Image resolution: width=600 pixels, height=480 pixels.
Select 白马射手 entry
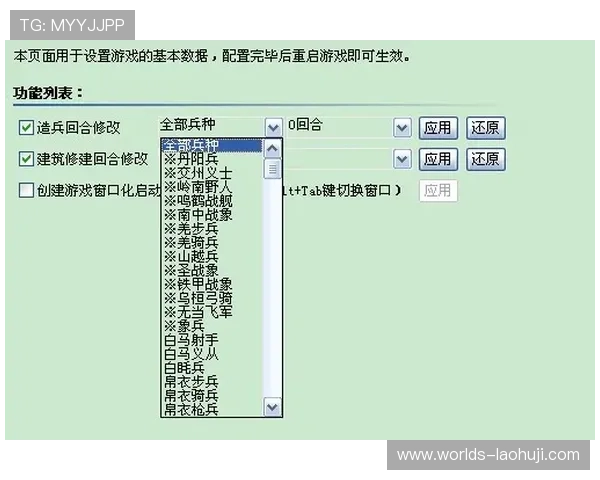(x=212, y=340)
